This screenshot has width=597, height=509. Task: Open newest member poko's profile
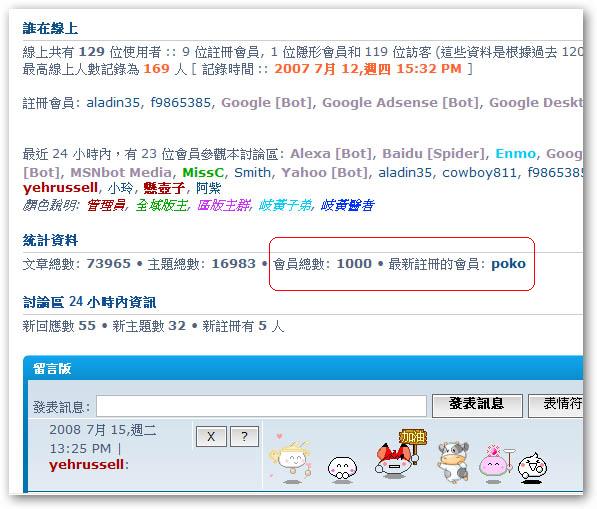508,264
